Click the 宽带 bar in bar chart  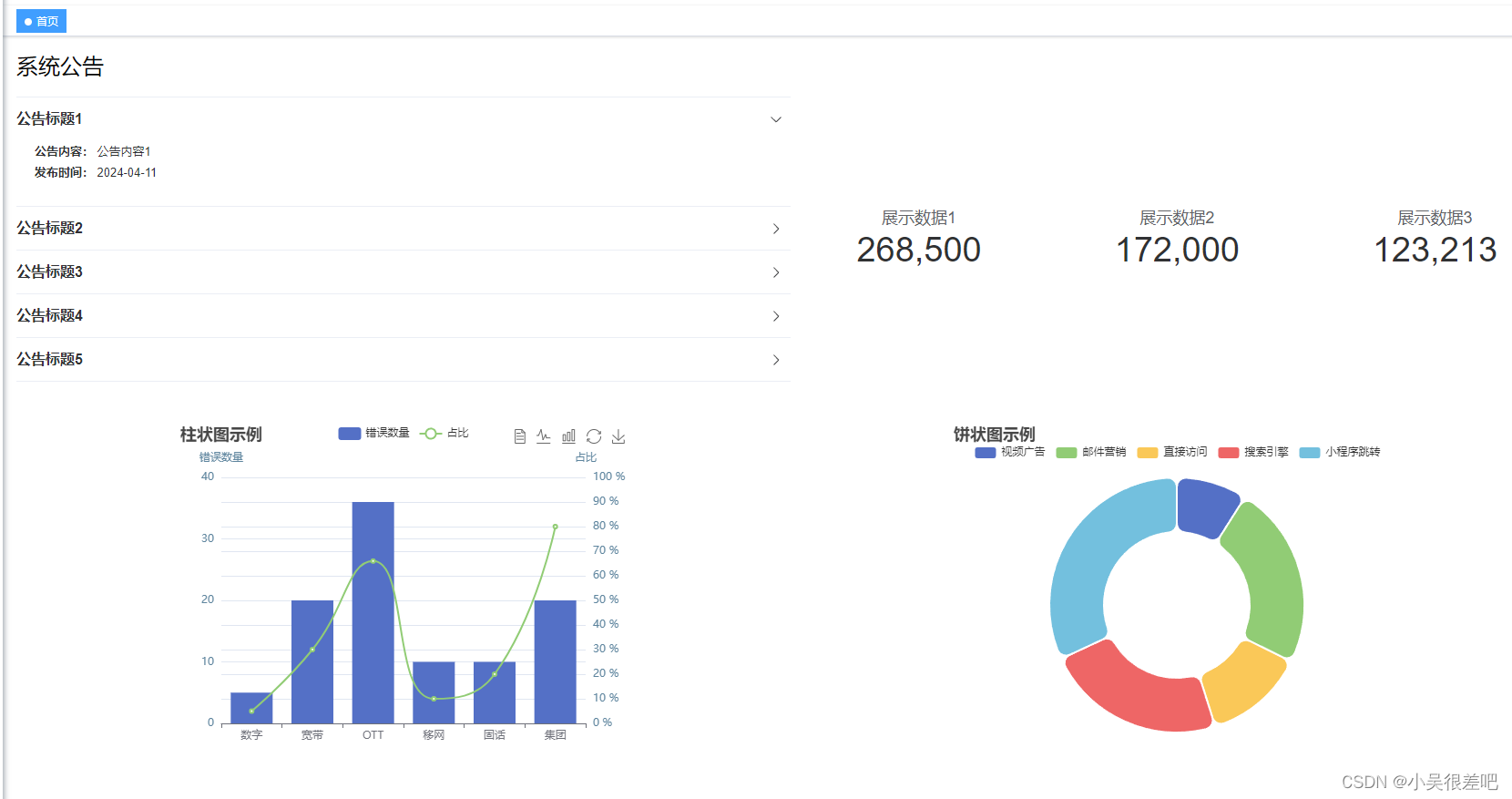point(312,661)
